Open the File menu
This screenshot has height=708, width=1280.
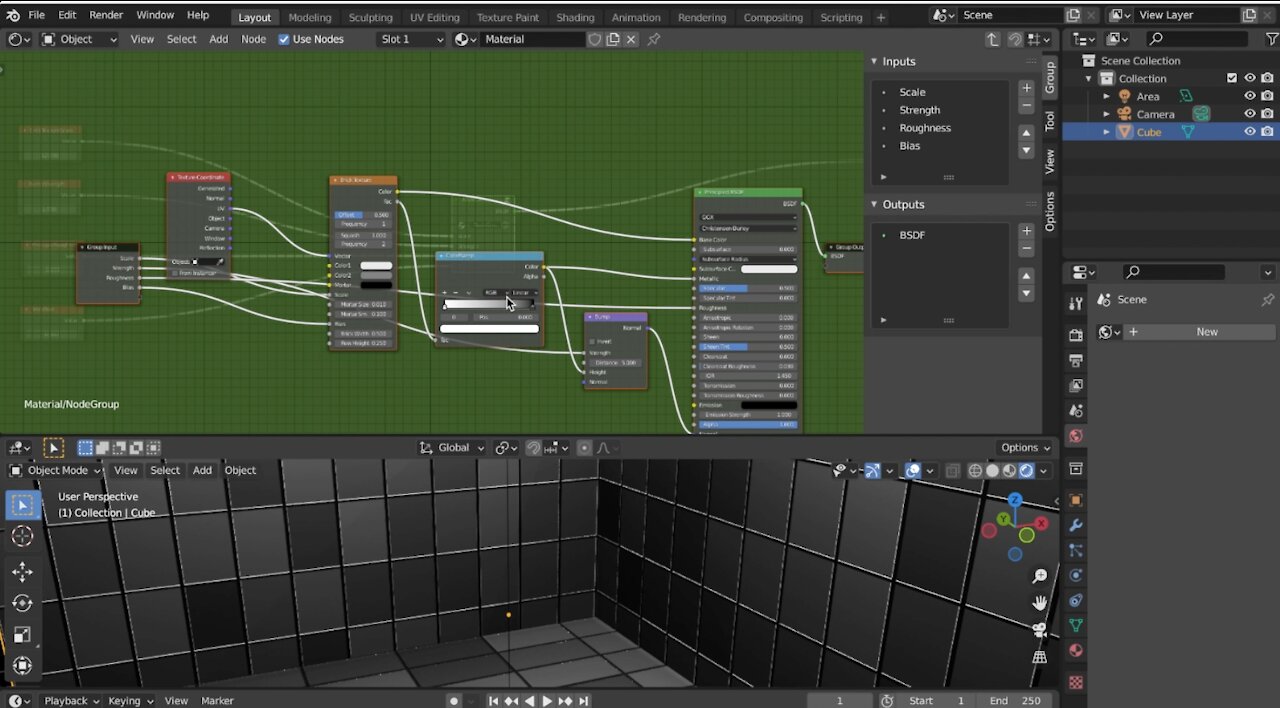tap(36, 15)
